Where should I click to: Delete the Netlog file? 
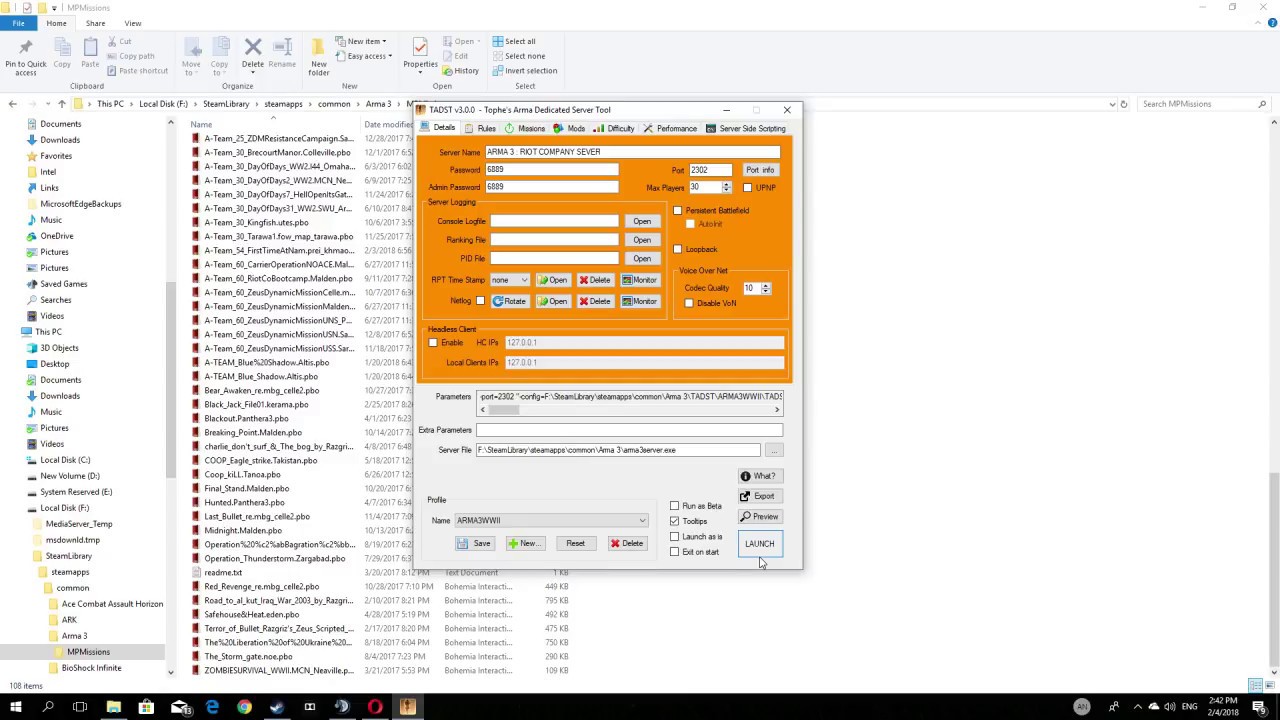point(595,301)
